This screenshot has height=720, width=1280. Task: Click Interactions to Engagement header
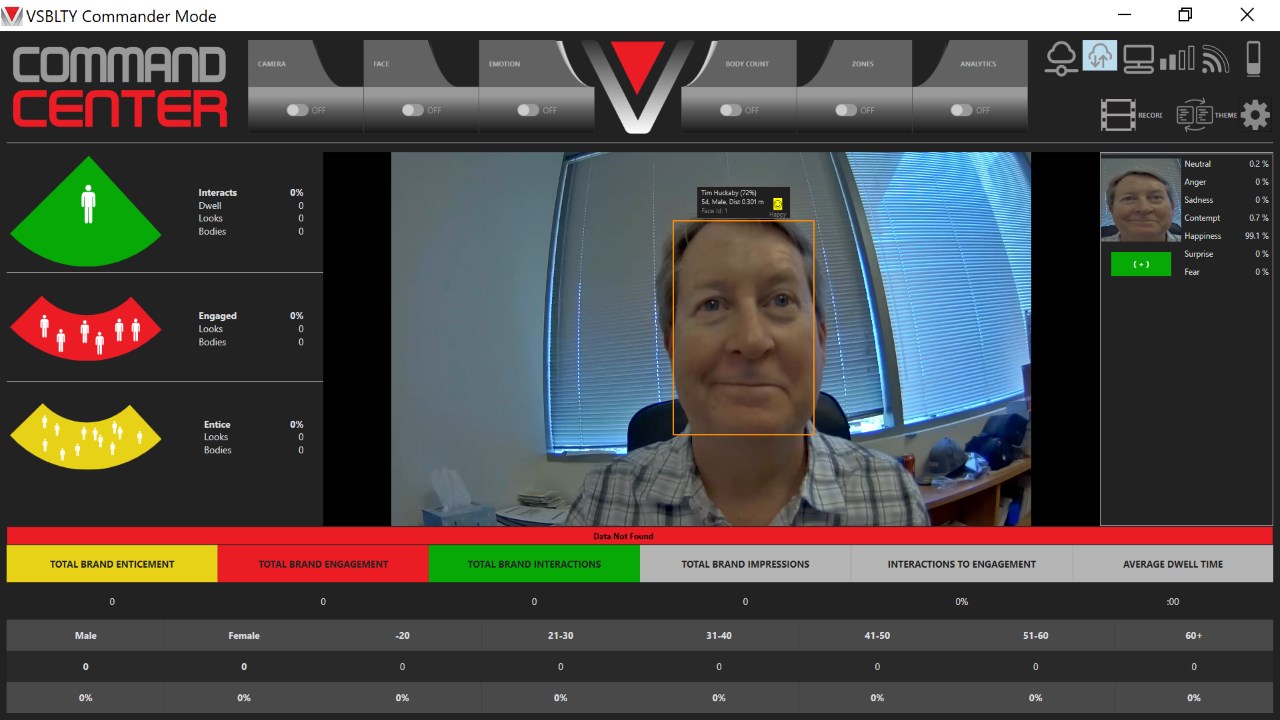pos(961,564)
